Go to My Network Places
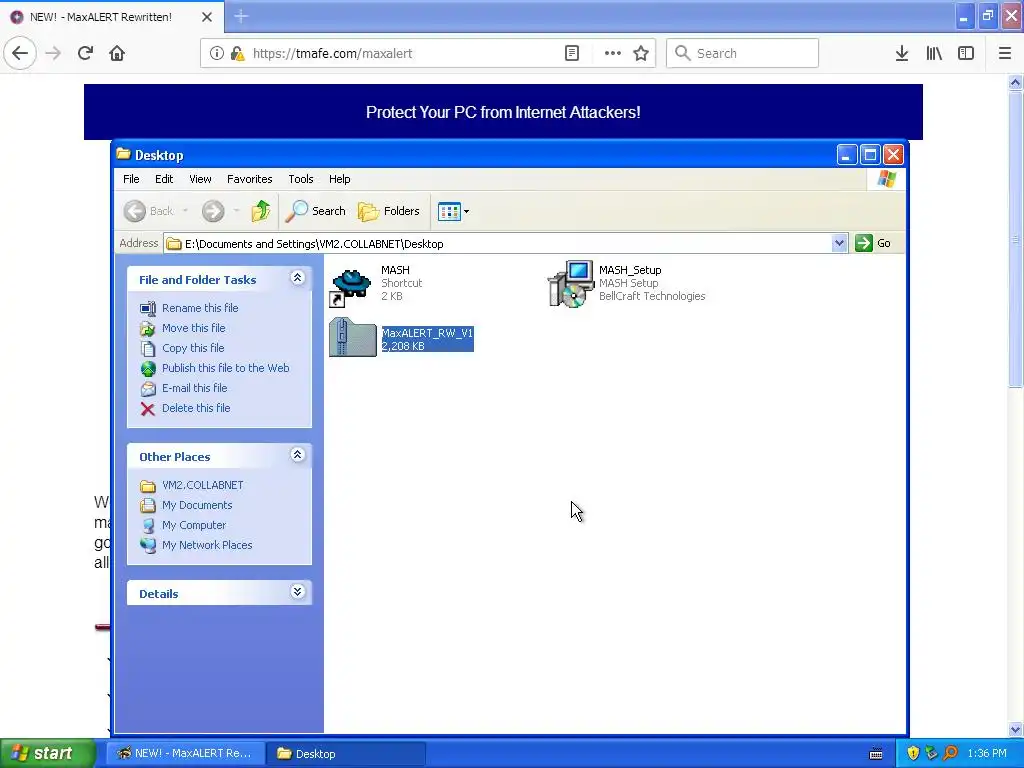This screenshot has height=768, width=1024. coord(207,545)
